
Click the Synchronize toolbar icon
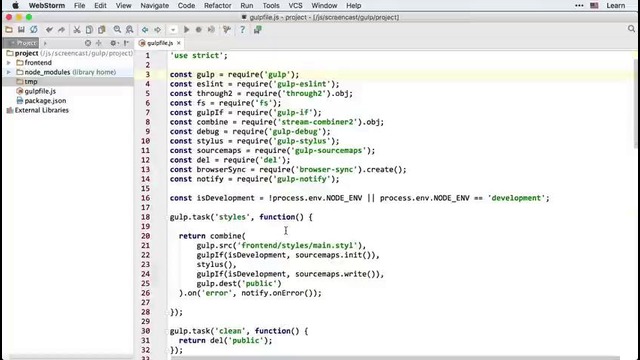33,30
